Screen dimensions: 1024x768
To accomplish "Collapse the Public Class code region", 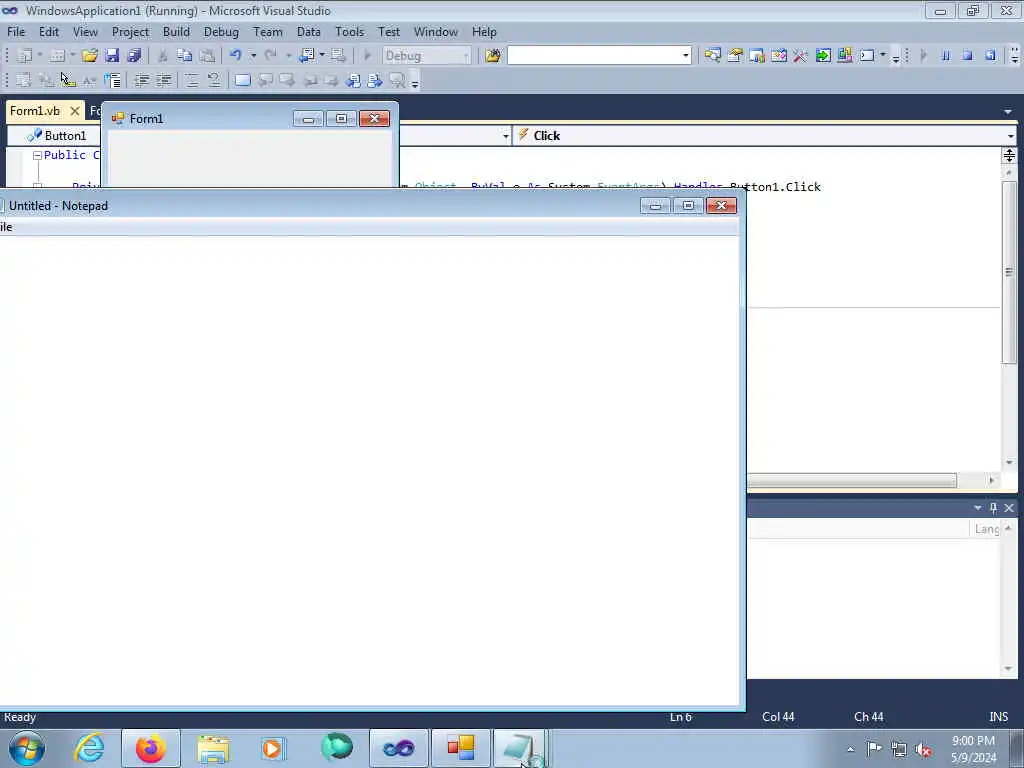I will 37,155.
